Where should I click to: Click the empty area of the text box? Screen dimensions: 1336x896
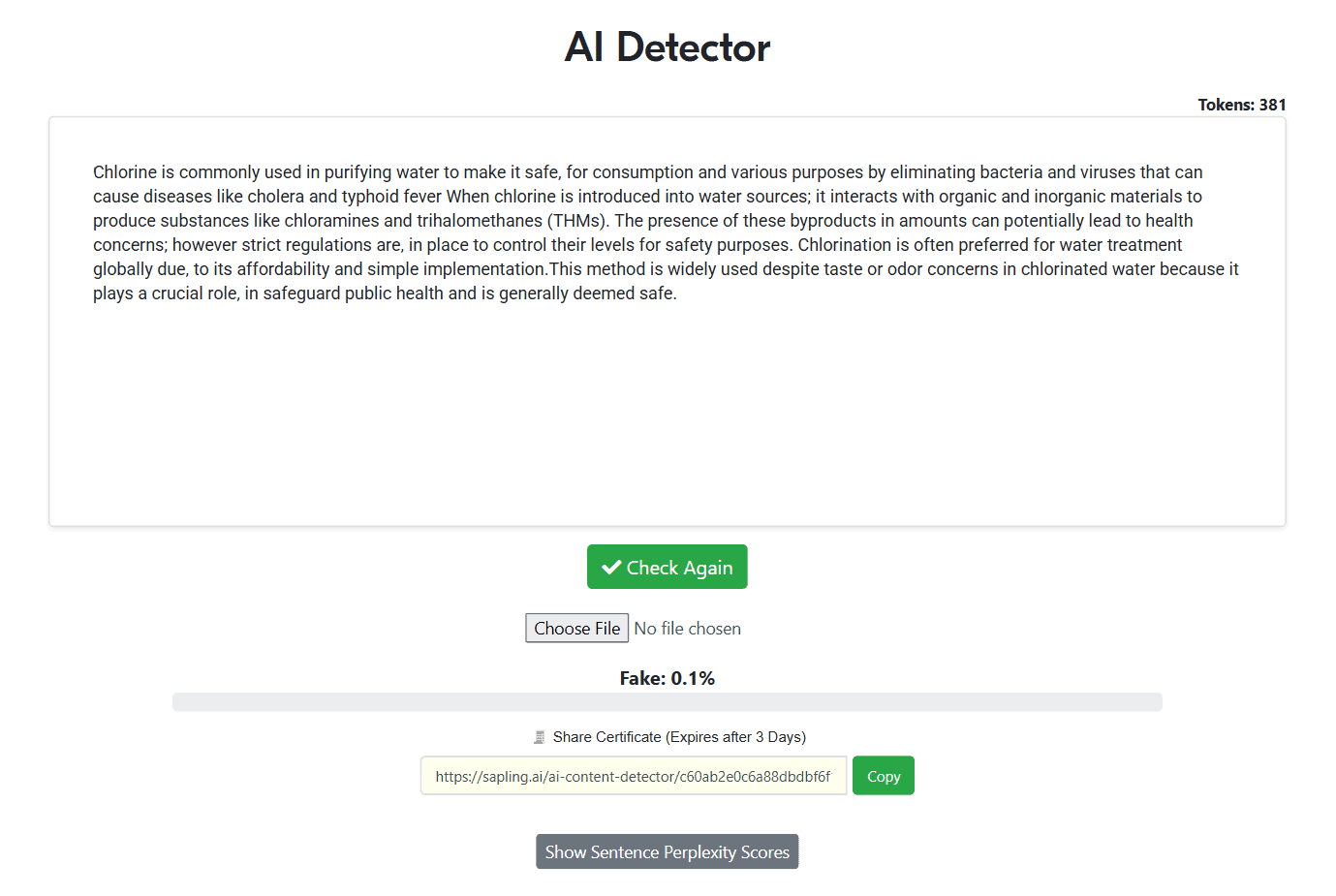[667, 417]
